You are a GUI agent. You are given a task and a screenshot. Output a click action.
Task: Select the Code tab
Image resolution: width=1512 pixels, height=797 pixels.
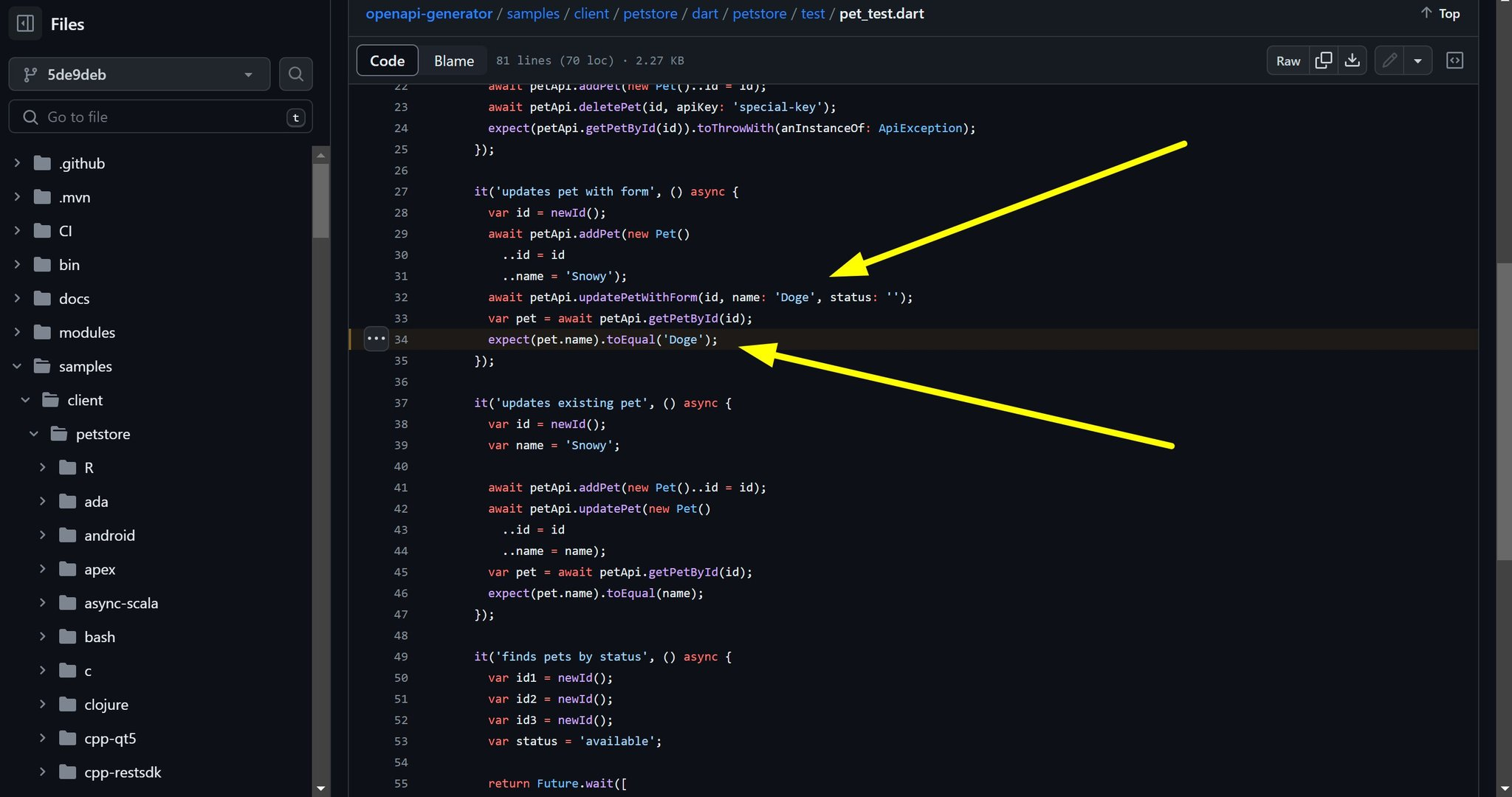click(387, 61)
